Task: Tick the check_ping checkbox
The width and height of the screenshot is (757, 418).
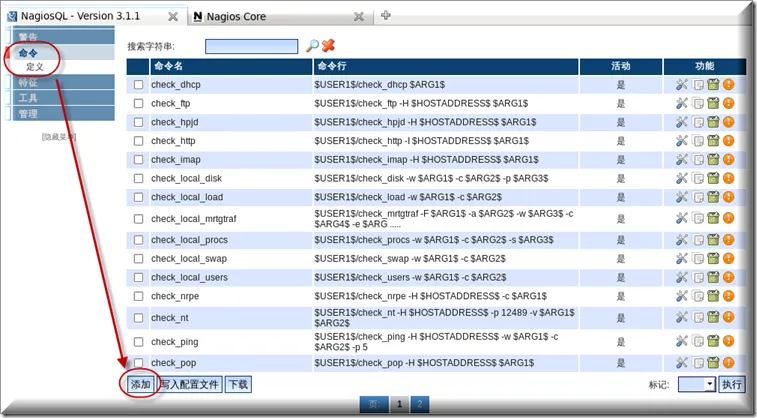Action: [139, 342]
